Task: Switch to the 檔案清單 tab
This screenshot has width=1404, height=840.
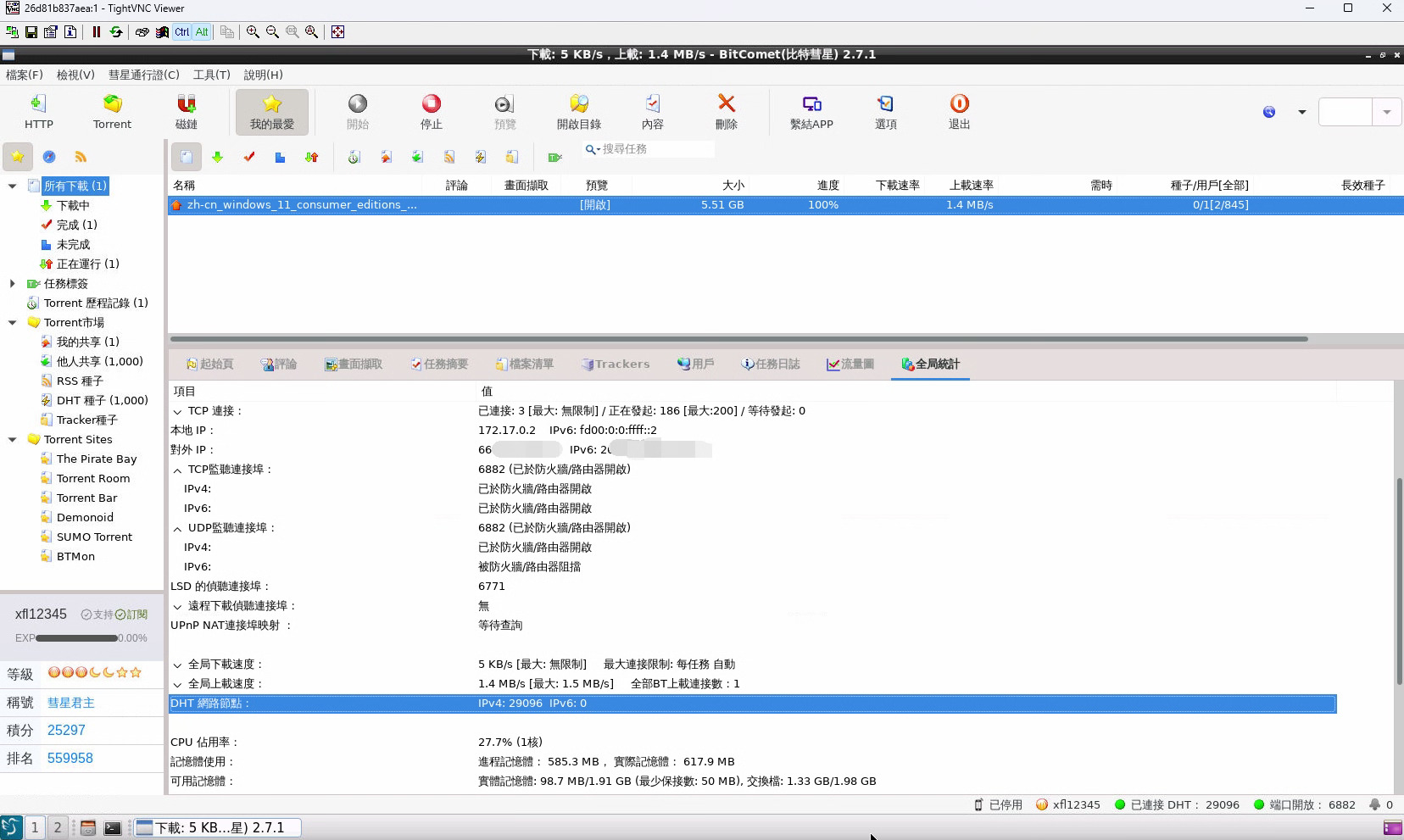Action: (x=525, y=364)
